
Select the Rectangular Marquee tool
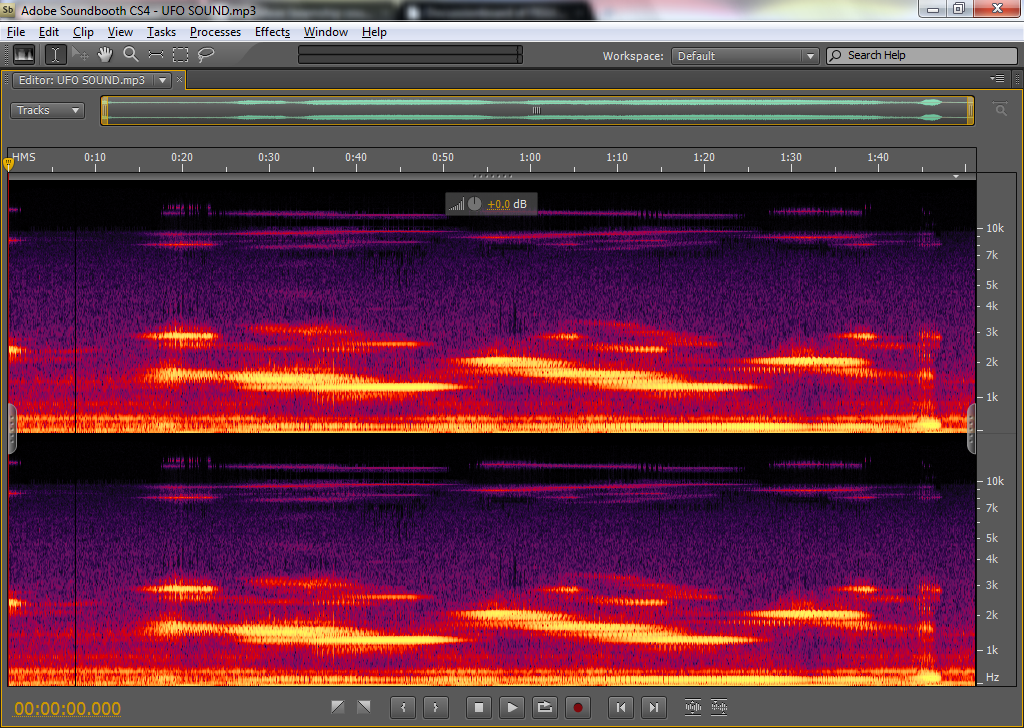180,55
